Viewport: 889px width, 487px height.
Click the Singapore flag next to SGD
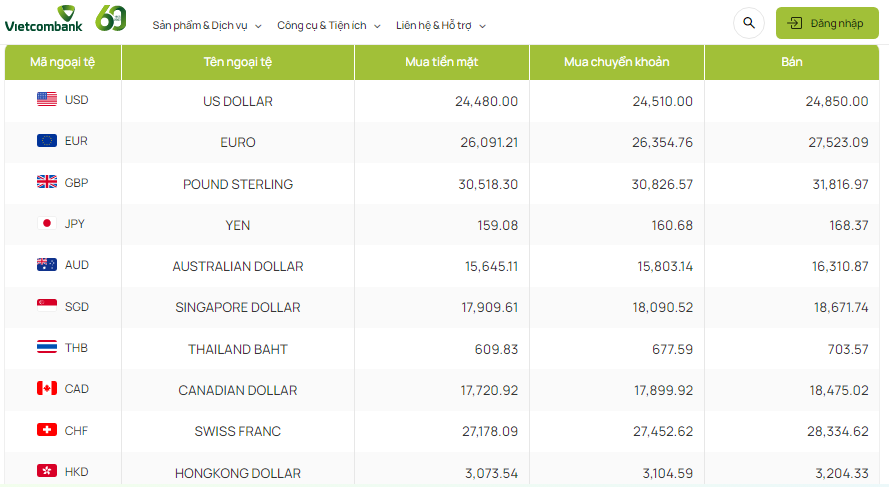[x=47, y=306]
